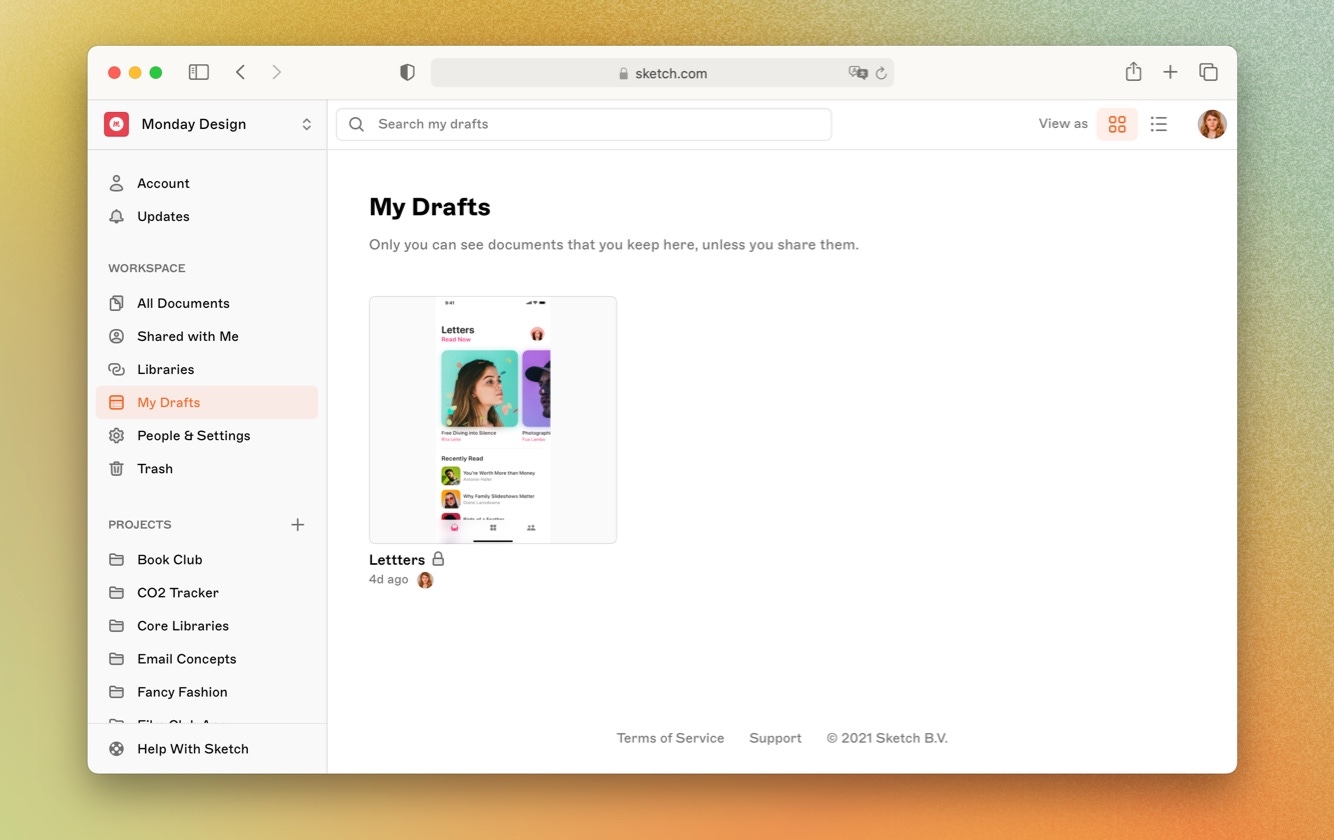The width and height of the screenshot is (1334, 840).
Task: Open the Lettters document thumbnail
Action: (493, 420)
